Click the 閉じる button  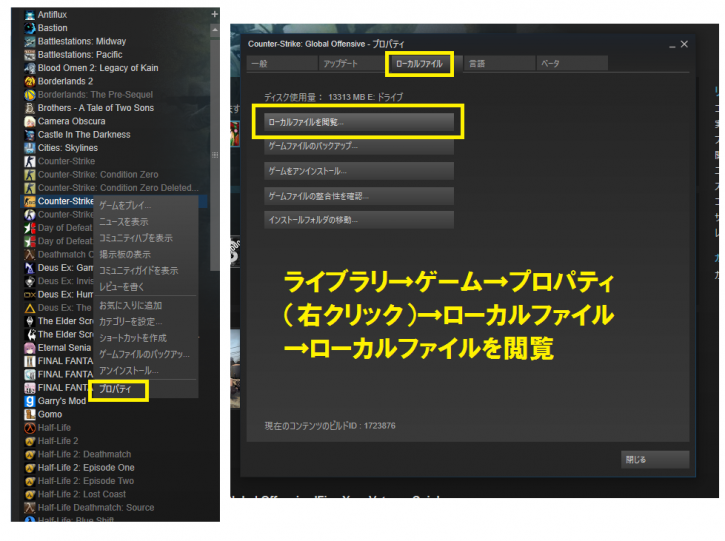tap(655, 460)
